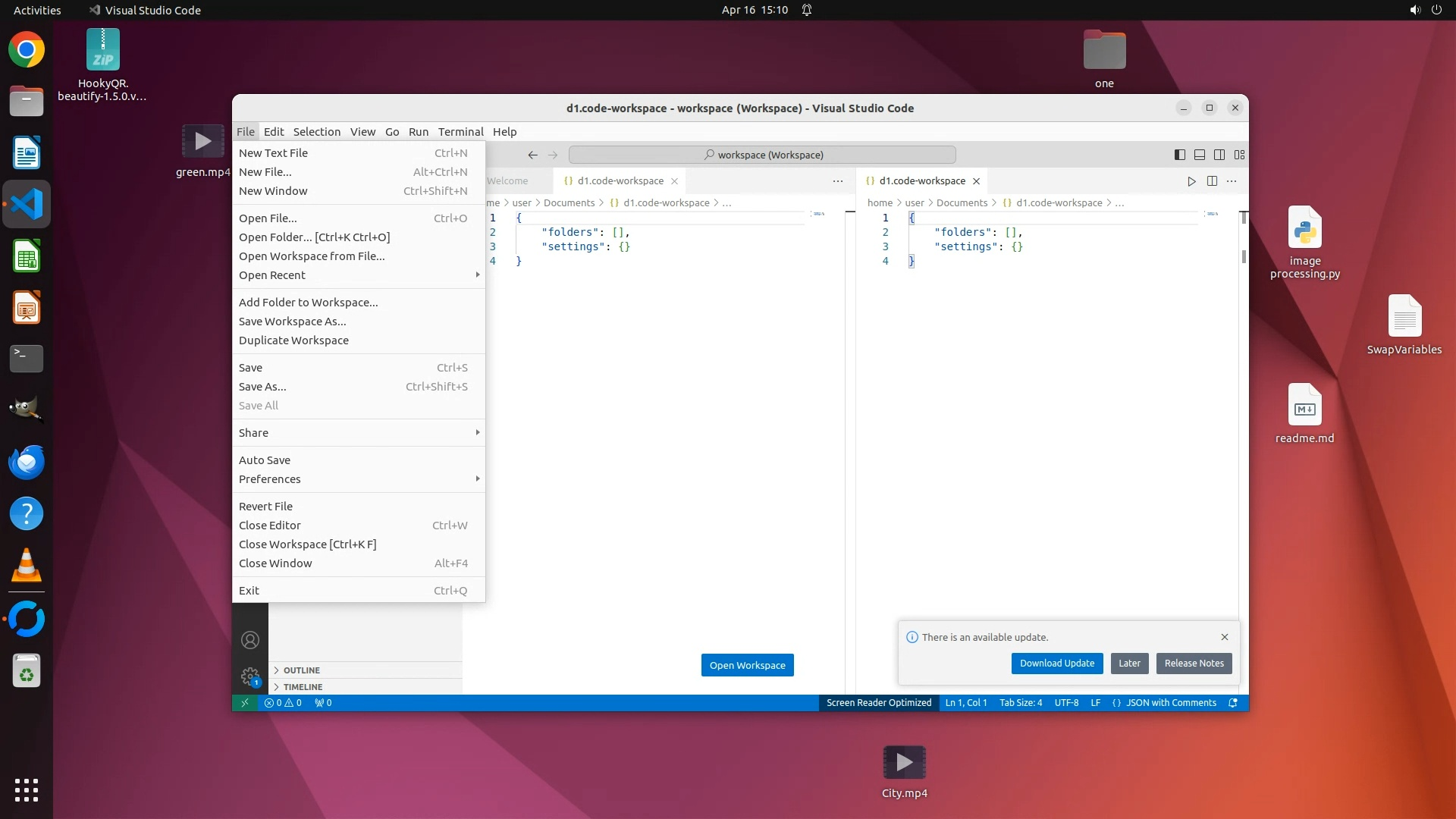Click the notifications bell in status bar
Viewport: 1456px width, 819px height.
coord(1233,703)
